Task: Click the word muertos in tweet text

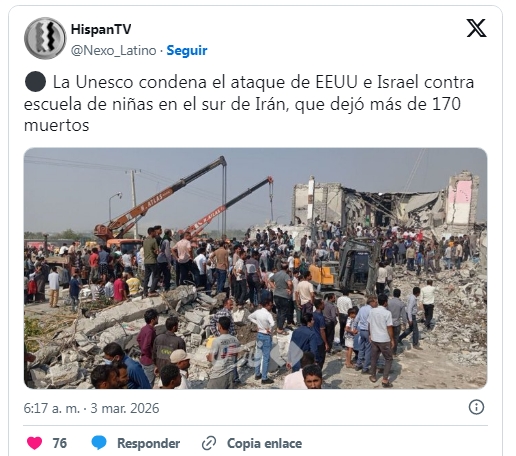Action: (x=56, y=126)
